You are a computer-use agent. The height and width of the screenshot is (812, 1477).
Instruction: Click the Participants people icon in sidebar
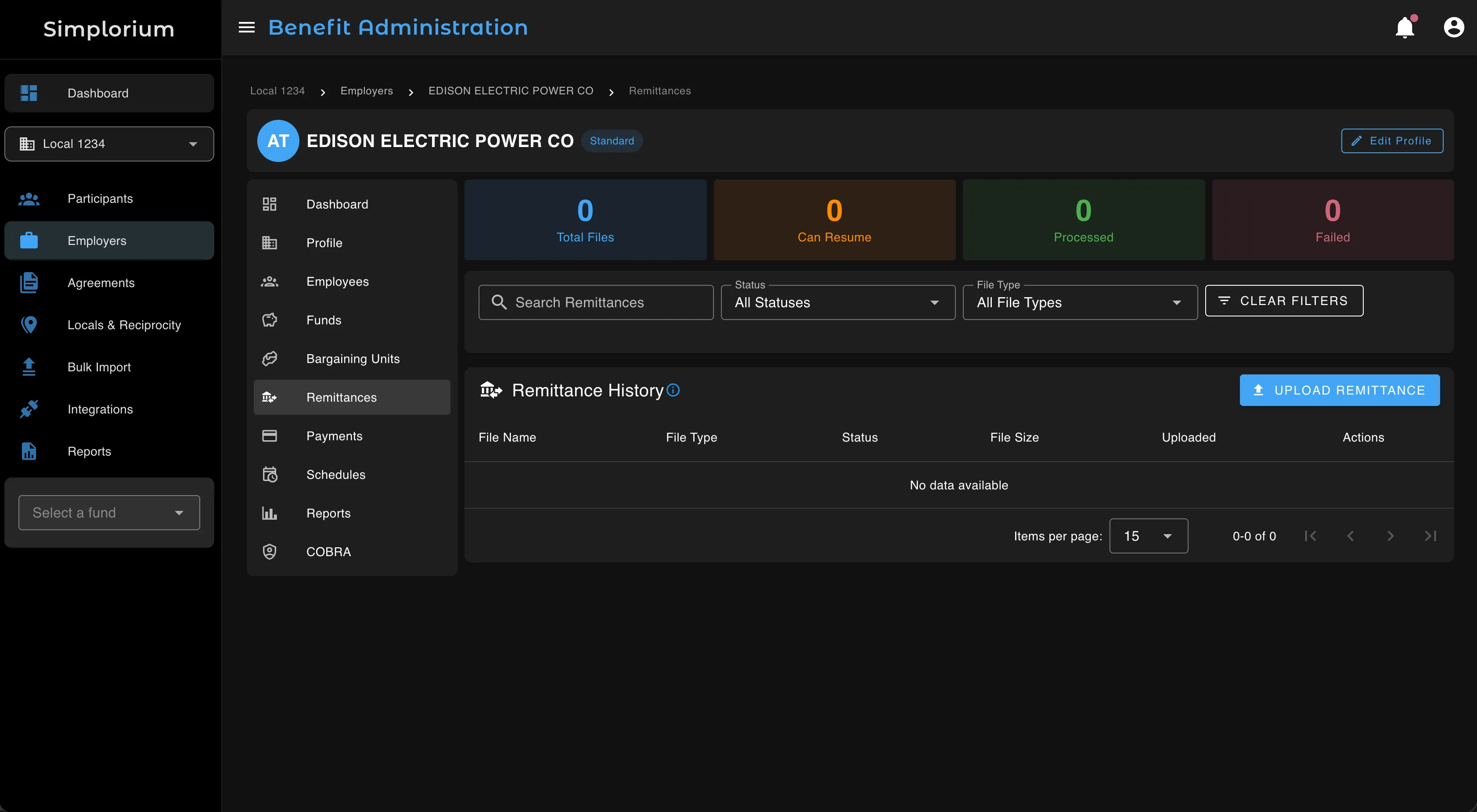[x=29, y=198]
